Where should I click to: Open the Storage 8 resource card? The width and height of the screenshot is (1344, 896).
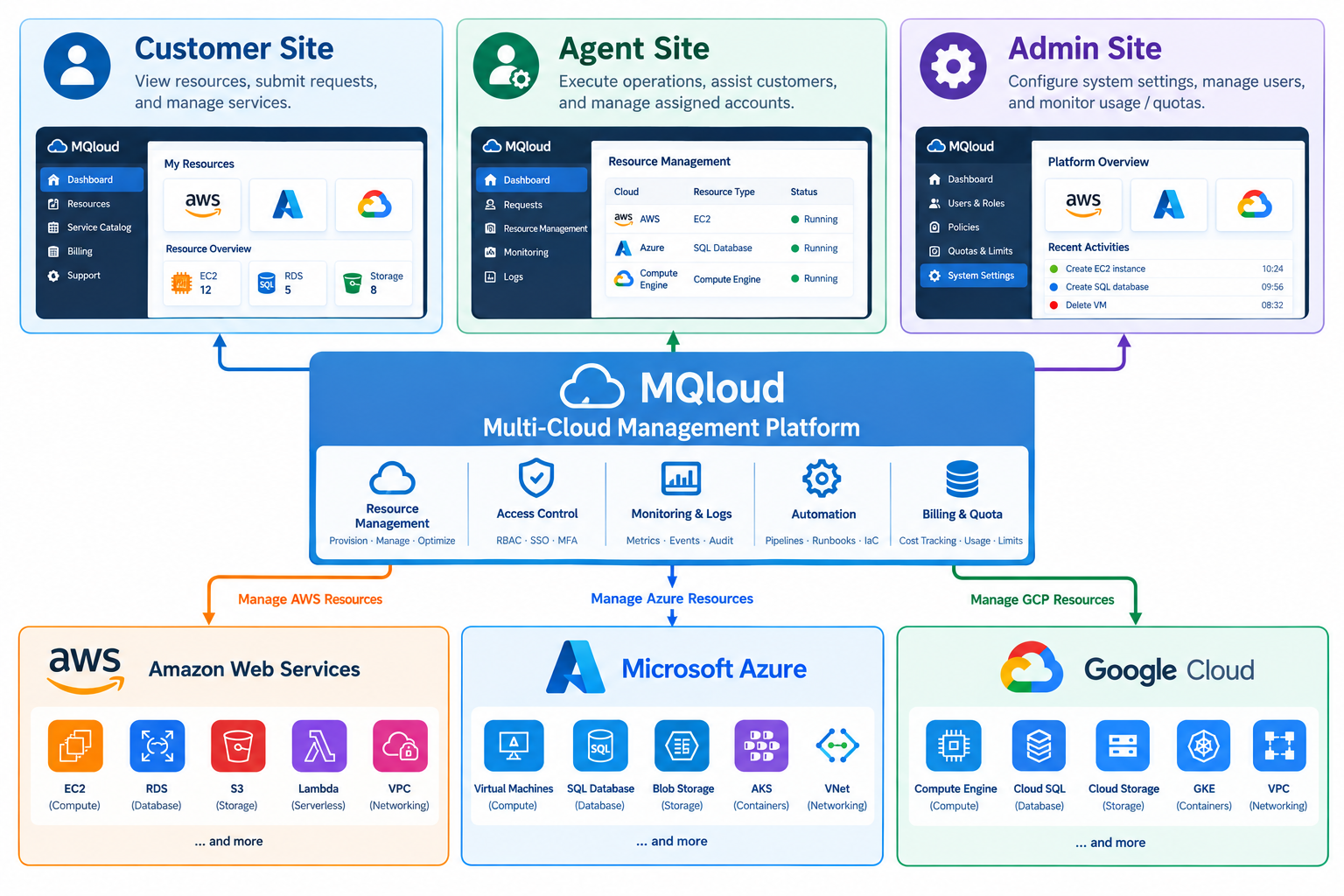374,283
